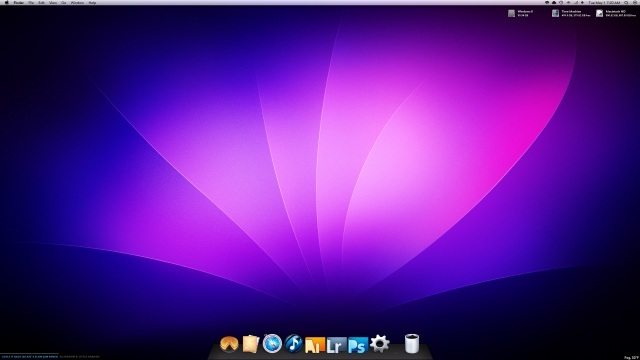Click the rightmost menu bar status icon

click(x=634, y=2)
